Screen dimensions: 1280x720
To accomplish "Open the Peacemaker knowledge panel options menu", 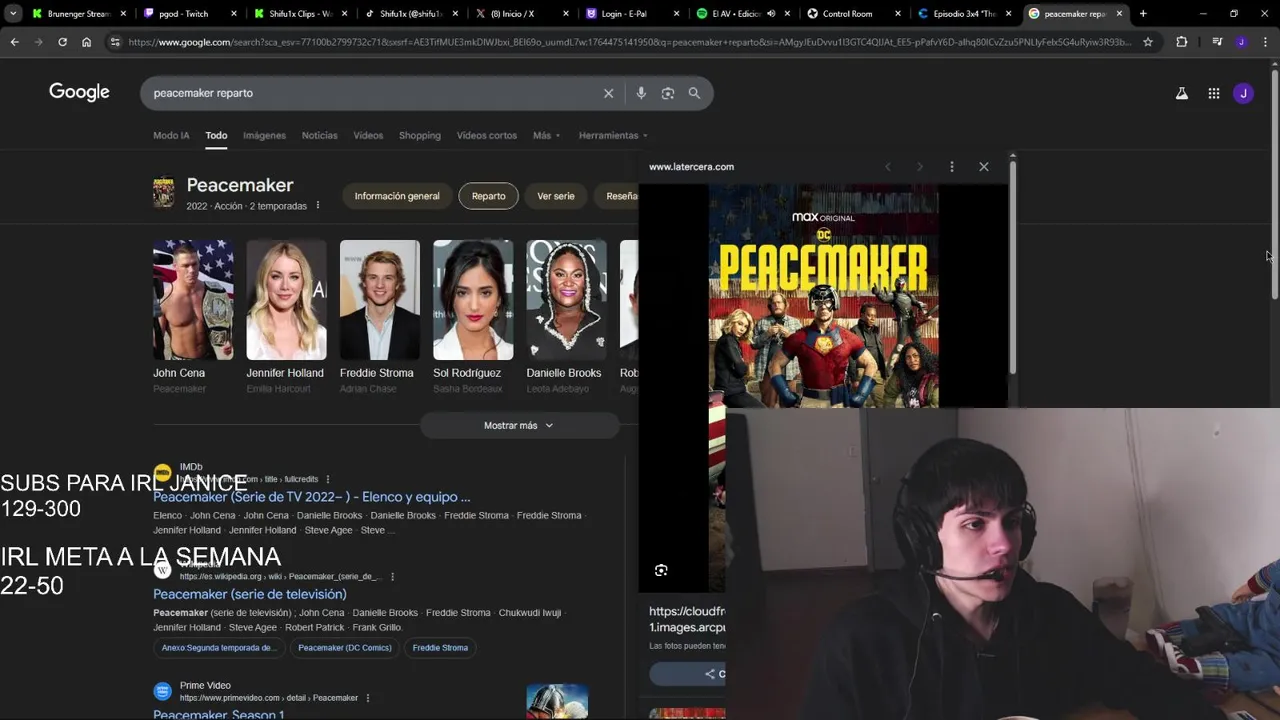I will point(318,206).
